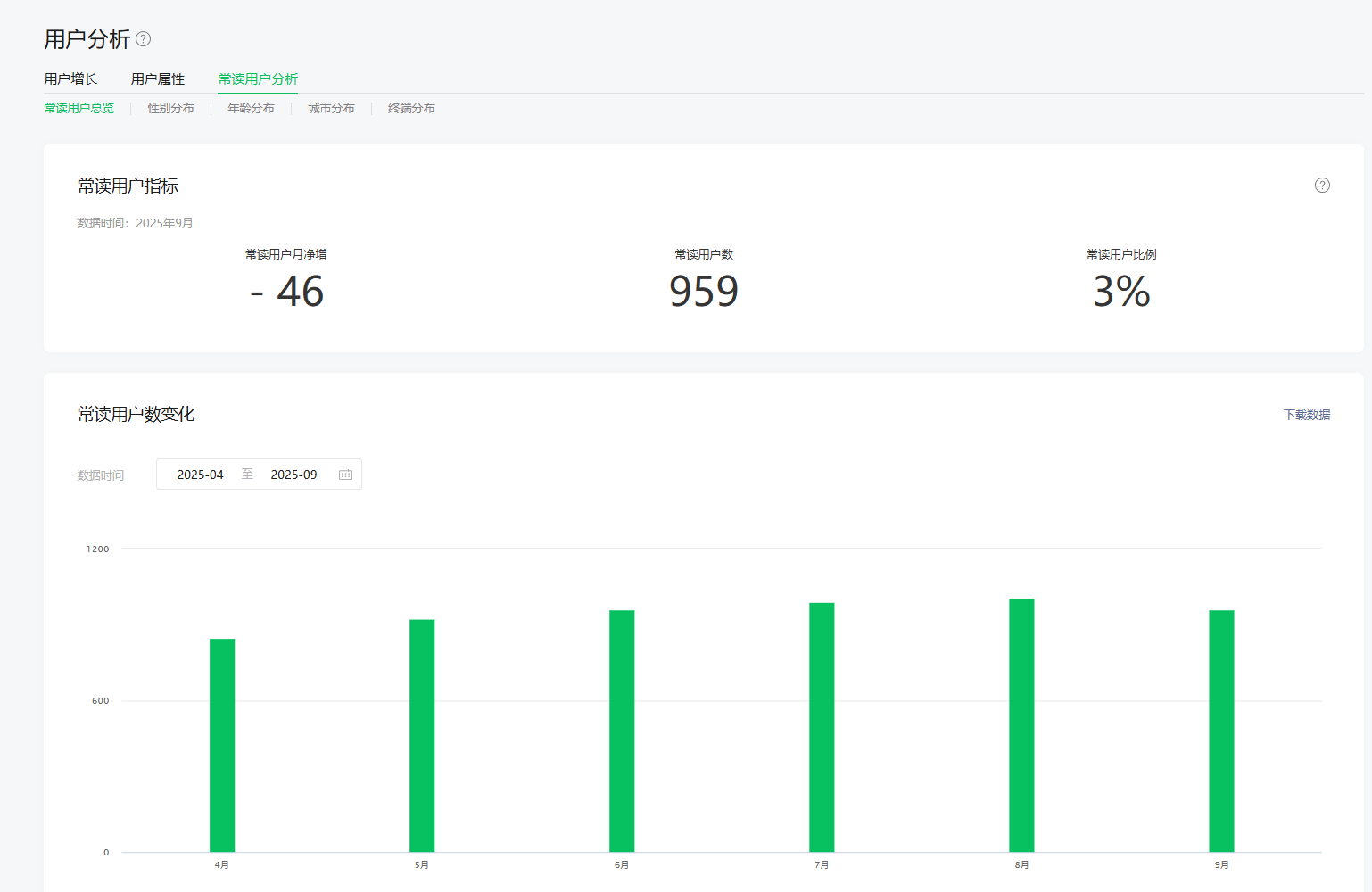The height and width of the screenshot is (892, 1372).
Task: Click the 5月 bar in chart
Action: (422, 736)
